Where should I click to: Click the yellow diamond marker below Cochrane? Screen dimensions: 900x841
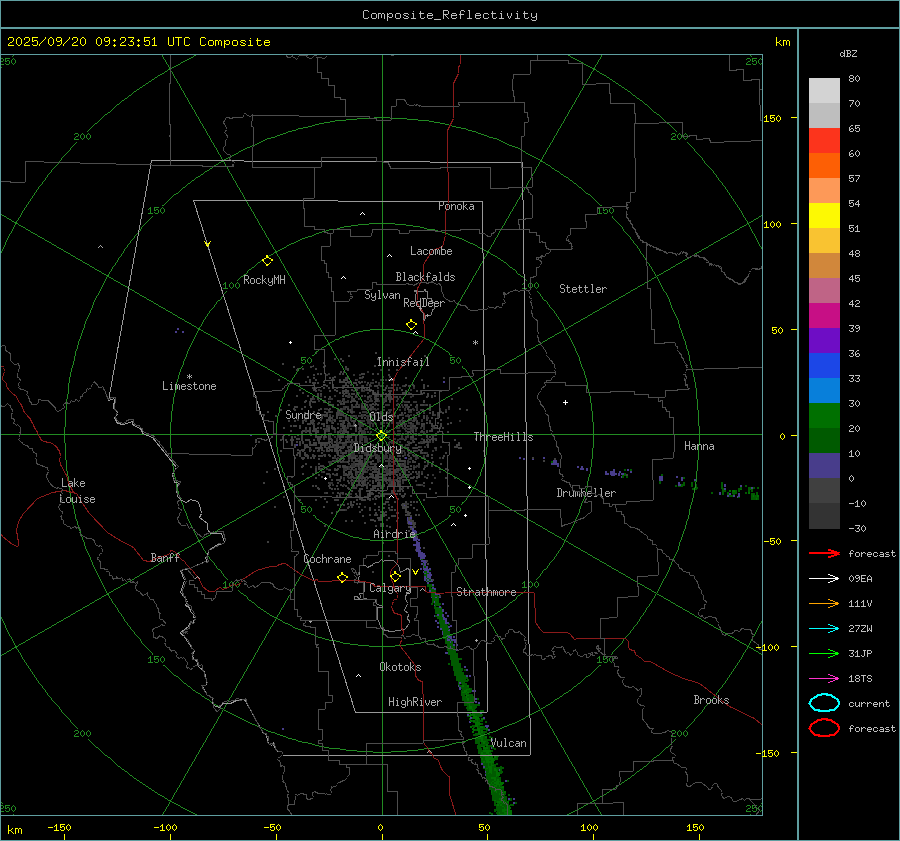(x=342, y=578)
